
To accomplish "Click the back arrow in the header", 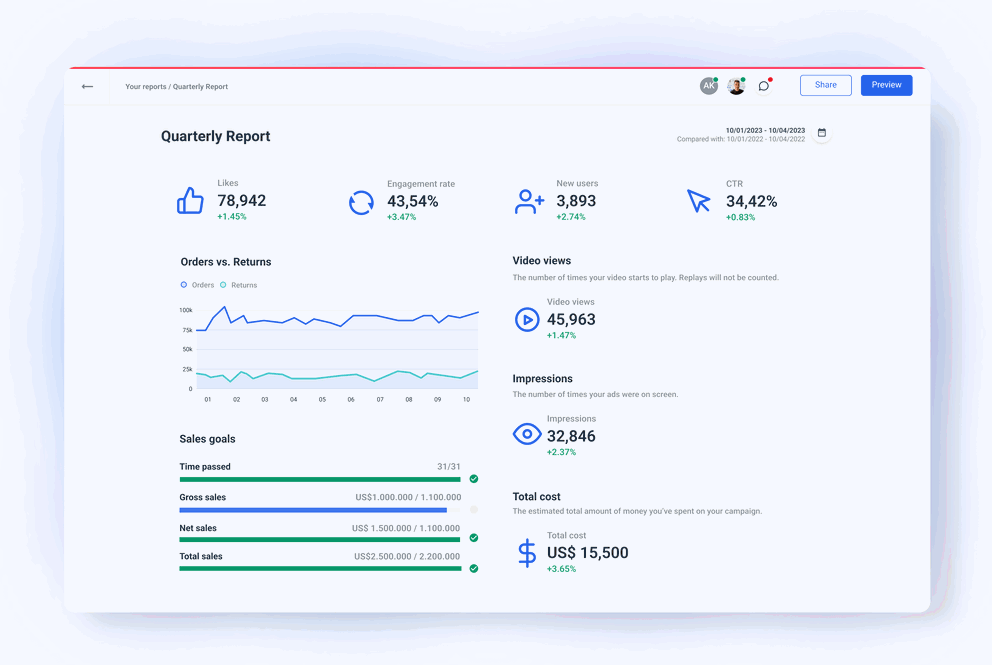I will coord(87,86).
